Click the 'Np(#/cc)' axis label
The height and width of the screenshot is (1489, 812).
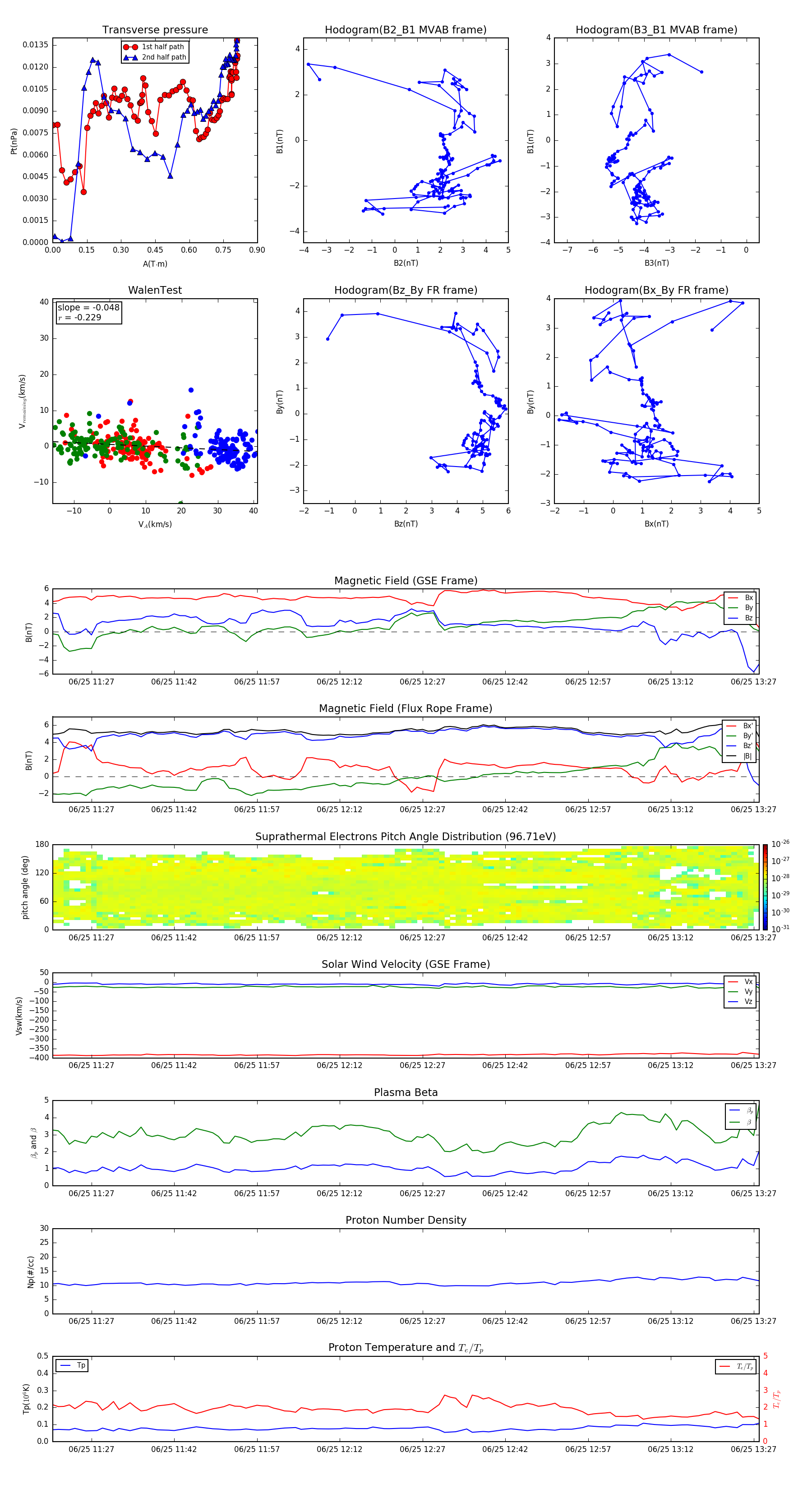(x=30, y=1272)
